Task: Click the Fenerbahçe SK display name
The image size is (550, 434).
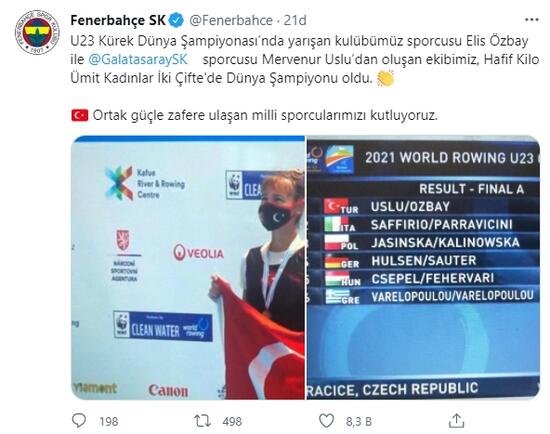Action: (x=118, y=20)
